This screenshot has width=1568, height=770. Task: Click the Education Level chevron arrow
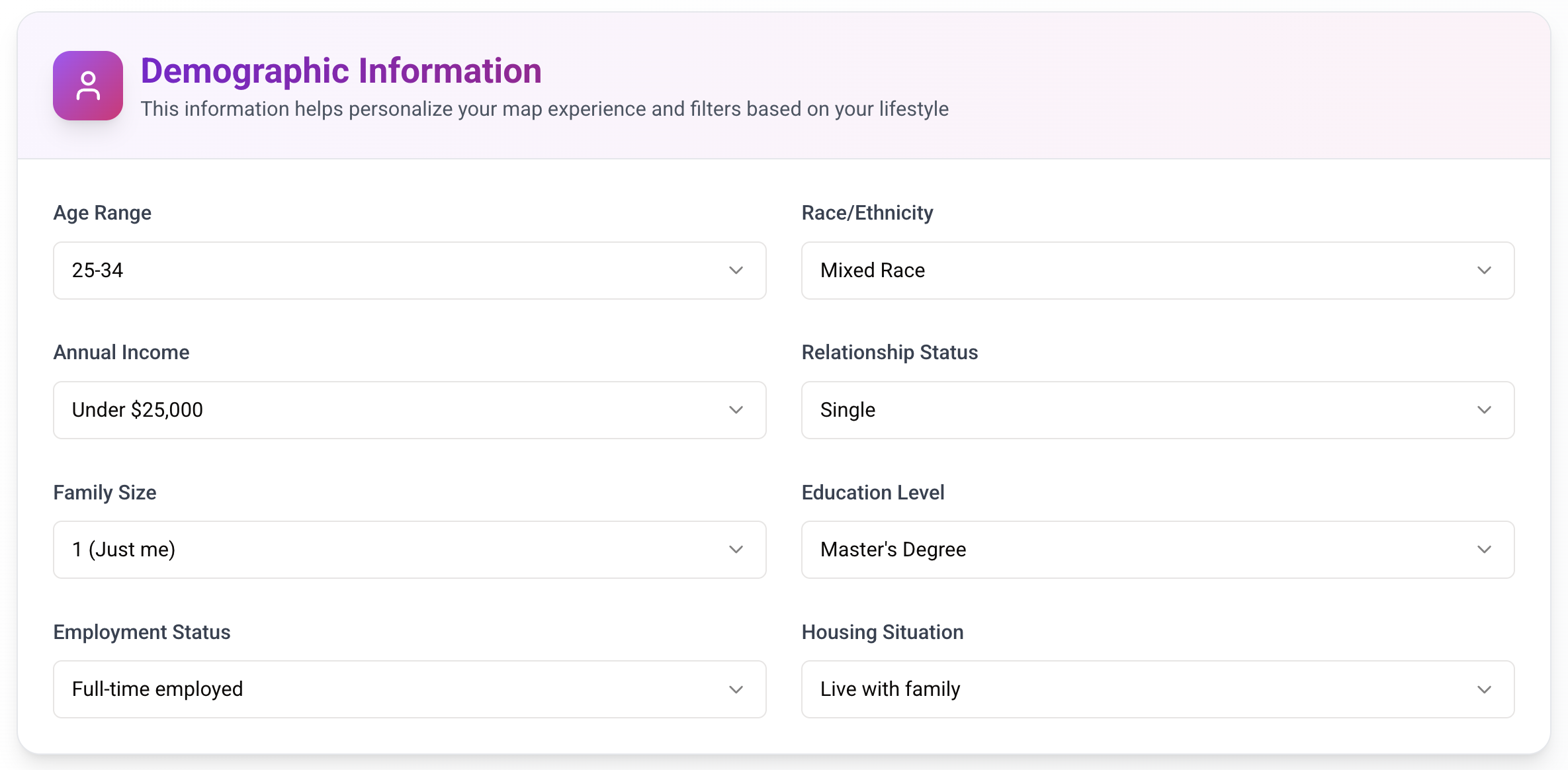[x=1484, y=550]
